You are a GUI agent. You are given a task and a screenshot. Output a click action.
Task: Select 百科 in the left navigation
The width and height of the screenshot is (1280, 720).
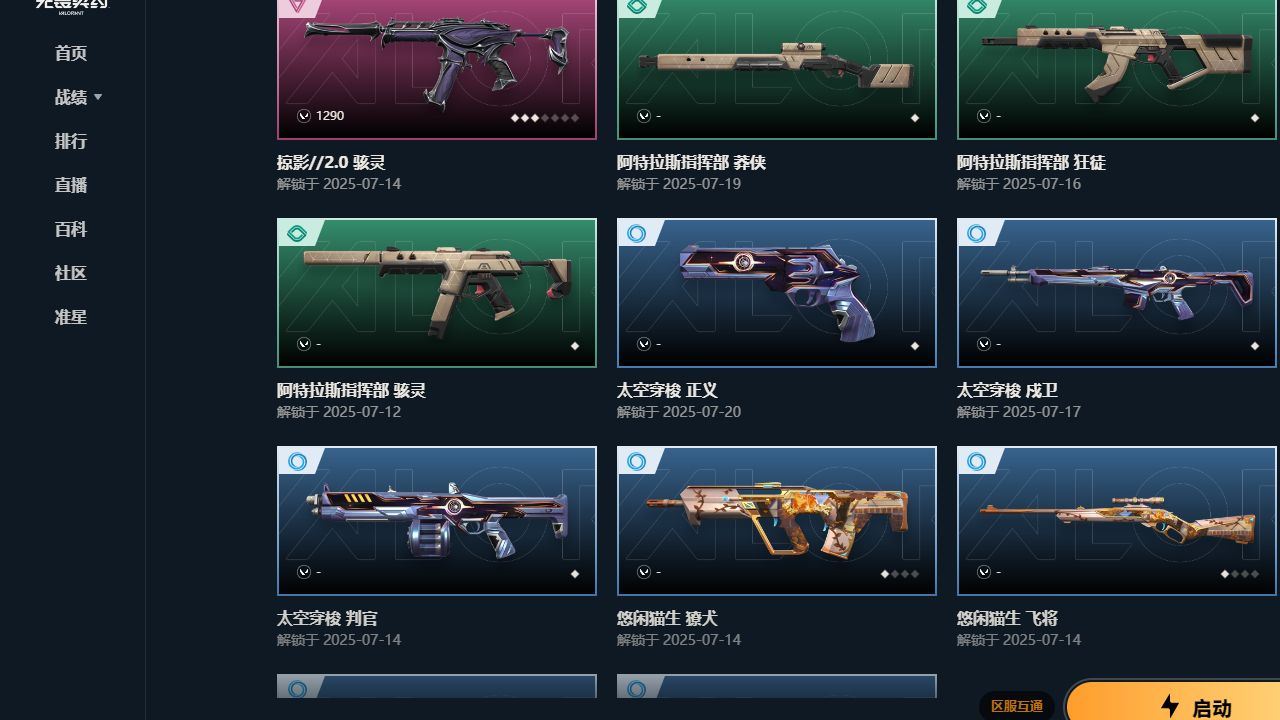(71, 229)
